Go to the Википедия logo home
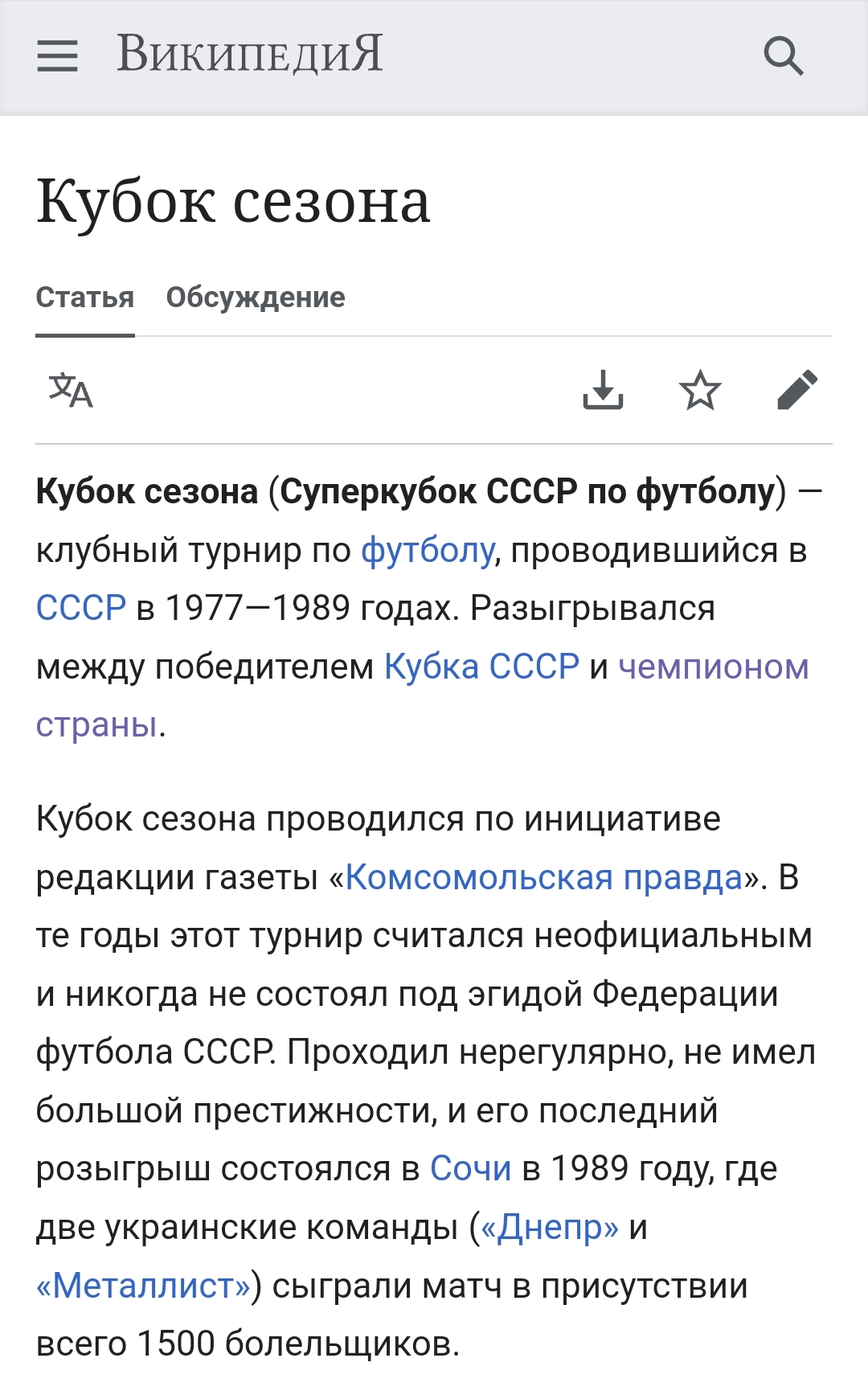Viewport: 868px width, 1395px height. pos(250,55)
